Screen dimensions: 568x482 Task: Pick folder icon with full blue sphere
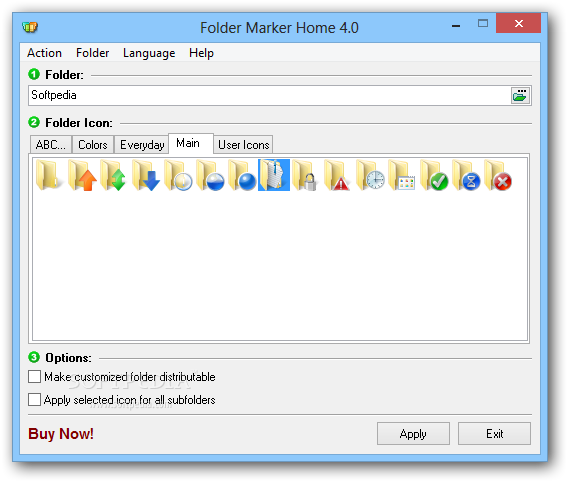pos(242,175)
